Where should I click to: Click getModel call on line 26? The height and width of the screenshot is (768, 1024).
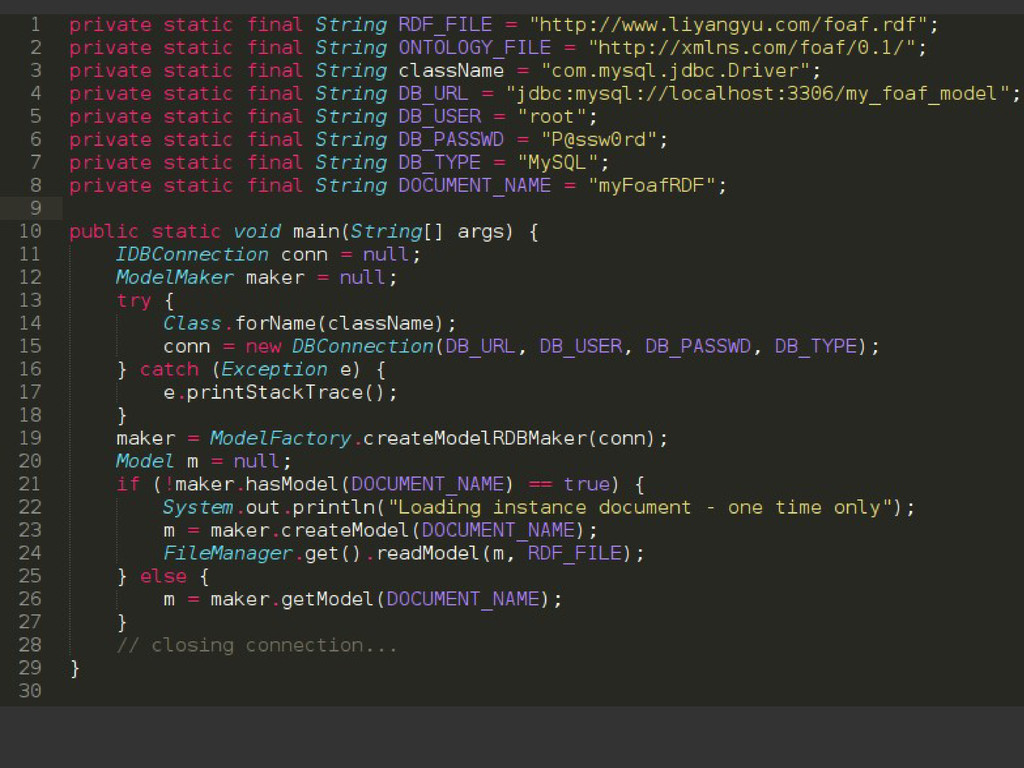point(327,599)
